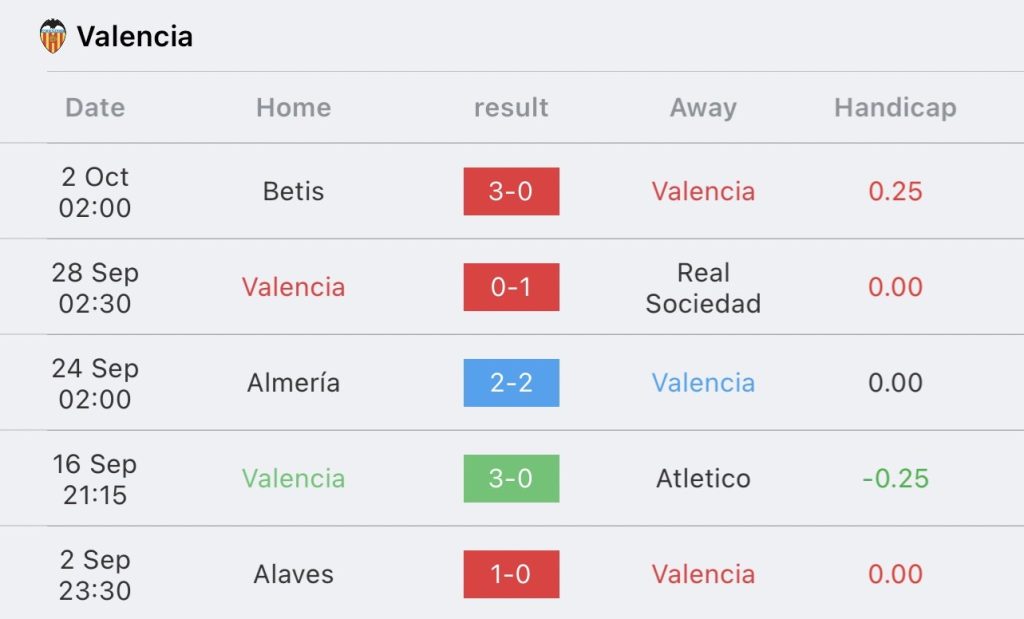Open Atletico away team link
Viewport: 1024px width, 619px height.
(x=703, y=479)
